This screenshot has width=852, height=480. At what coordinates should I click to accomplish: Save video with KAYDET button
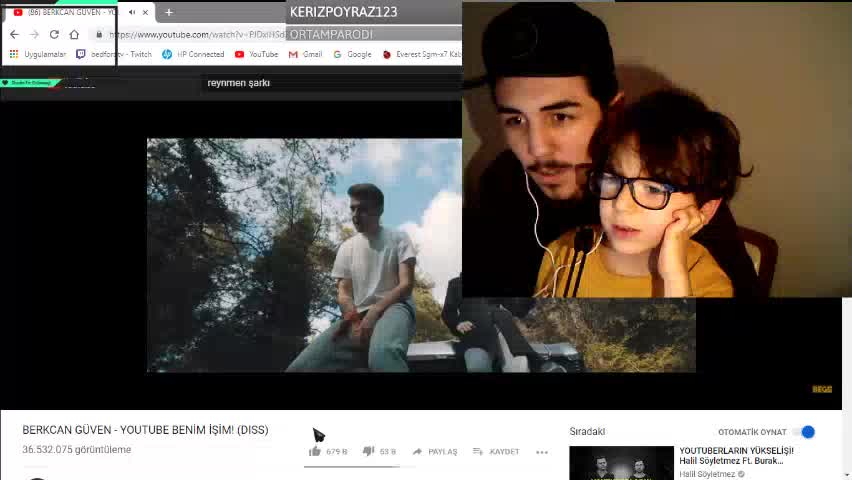(x=496, y=452)
